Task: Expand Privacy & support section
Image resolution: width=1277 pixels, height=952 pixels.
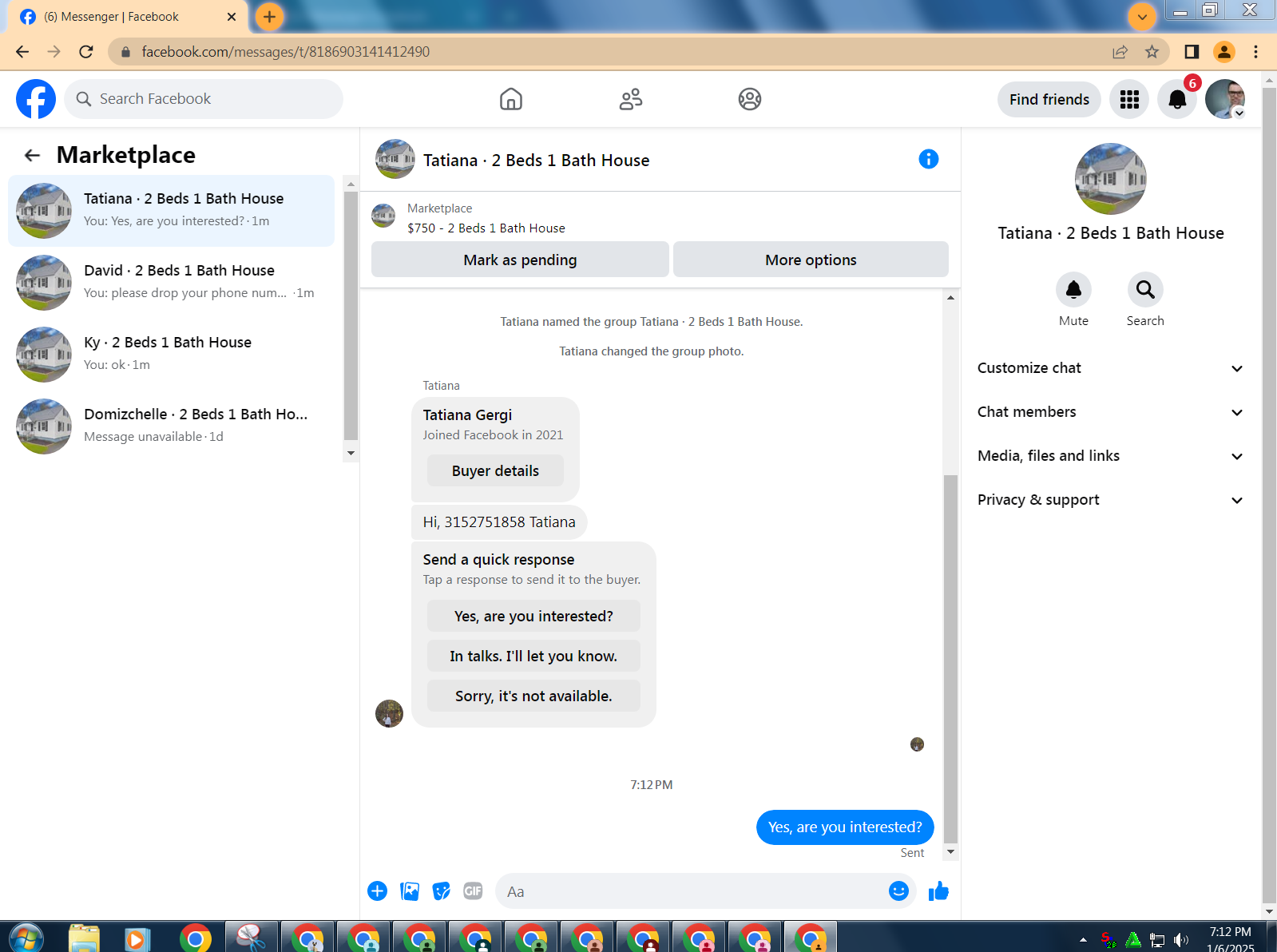Action: [1110, 500]
